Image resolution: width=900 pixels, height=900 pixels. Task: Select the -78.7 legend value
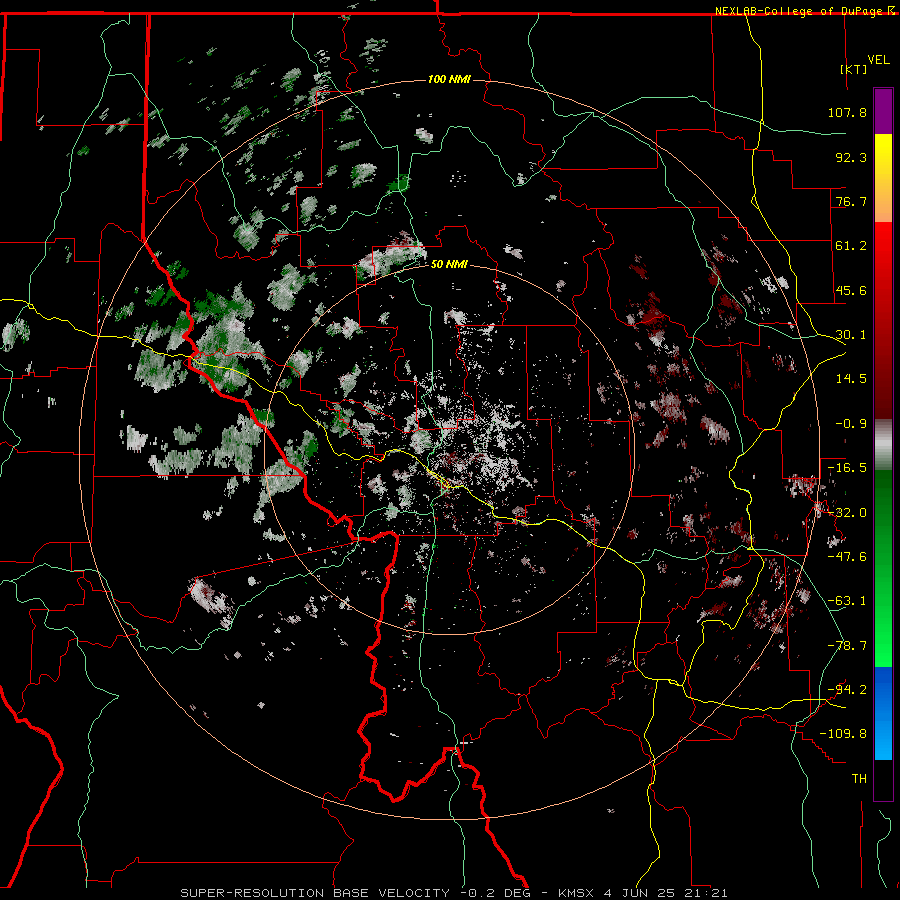coord(847,646)
